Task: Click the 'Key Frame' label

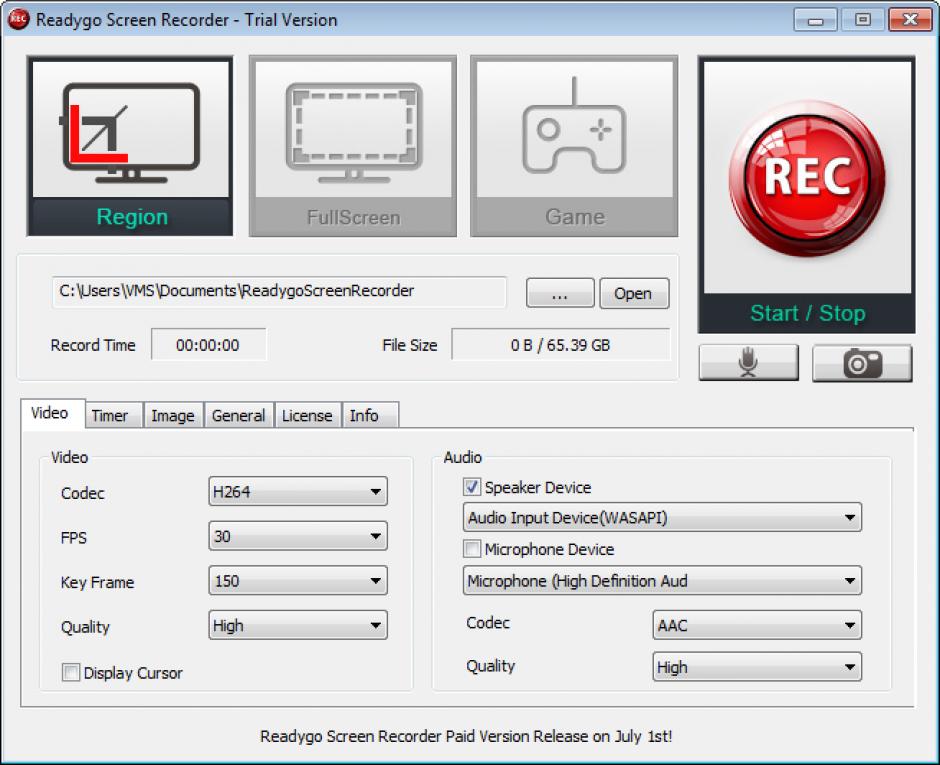Action: [97, 582]
